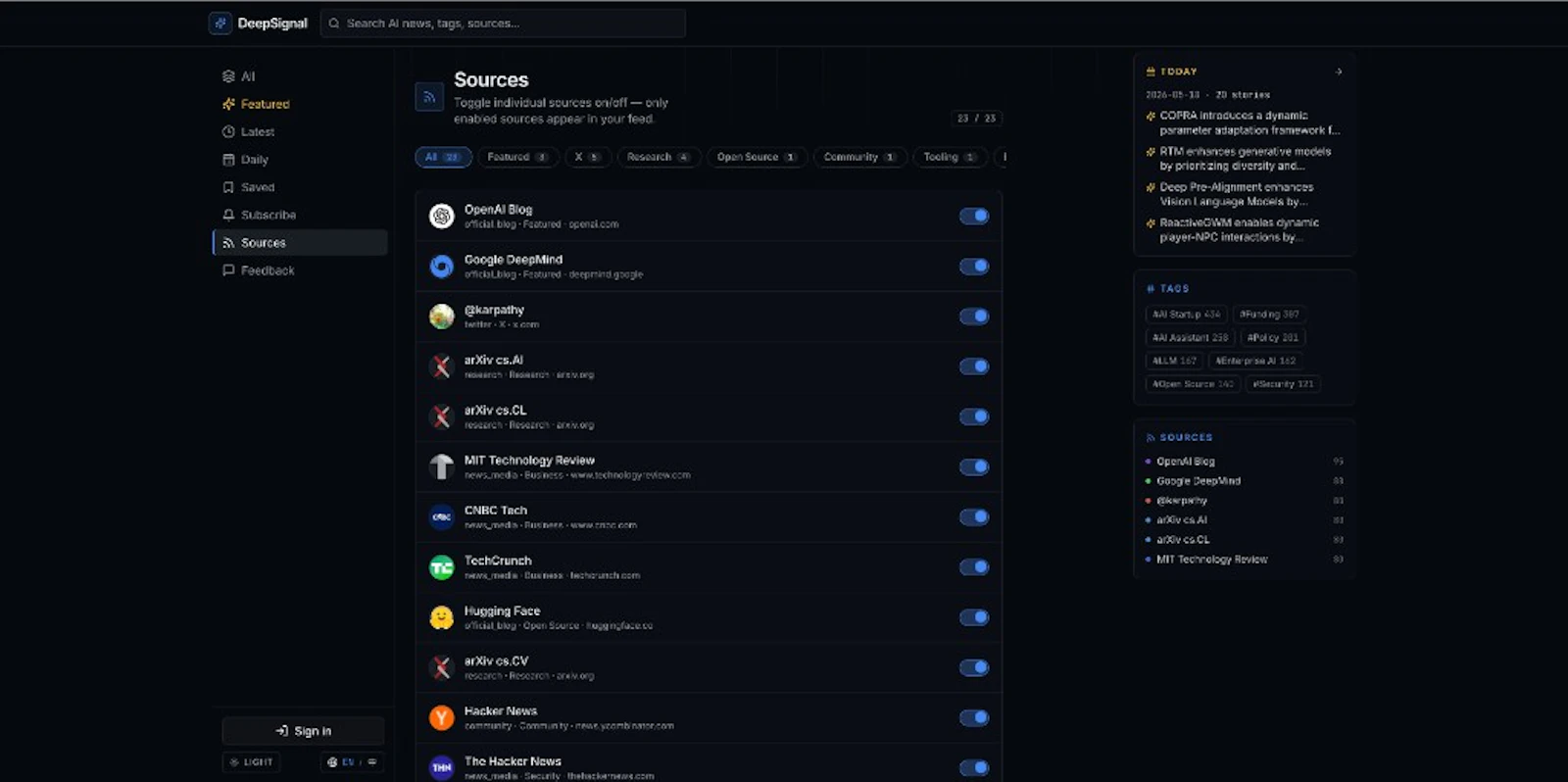Image resolution: width=1568 pixels, height=782 pixels.
Task: Click the OpenAI Blog logo
Action: [x=442, y=217]
